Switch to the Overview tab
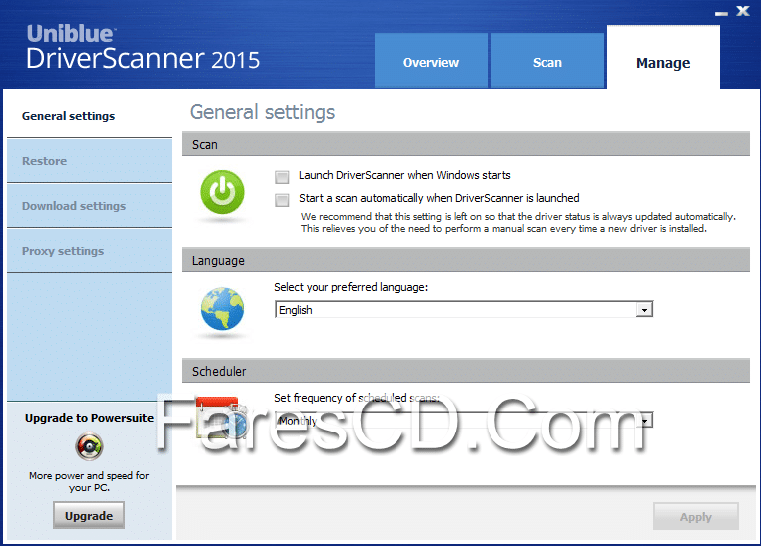 431,61
